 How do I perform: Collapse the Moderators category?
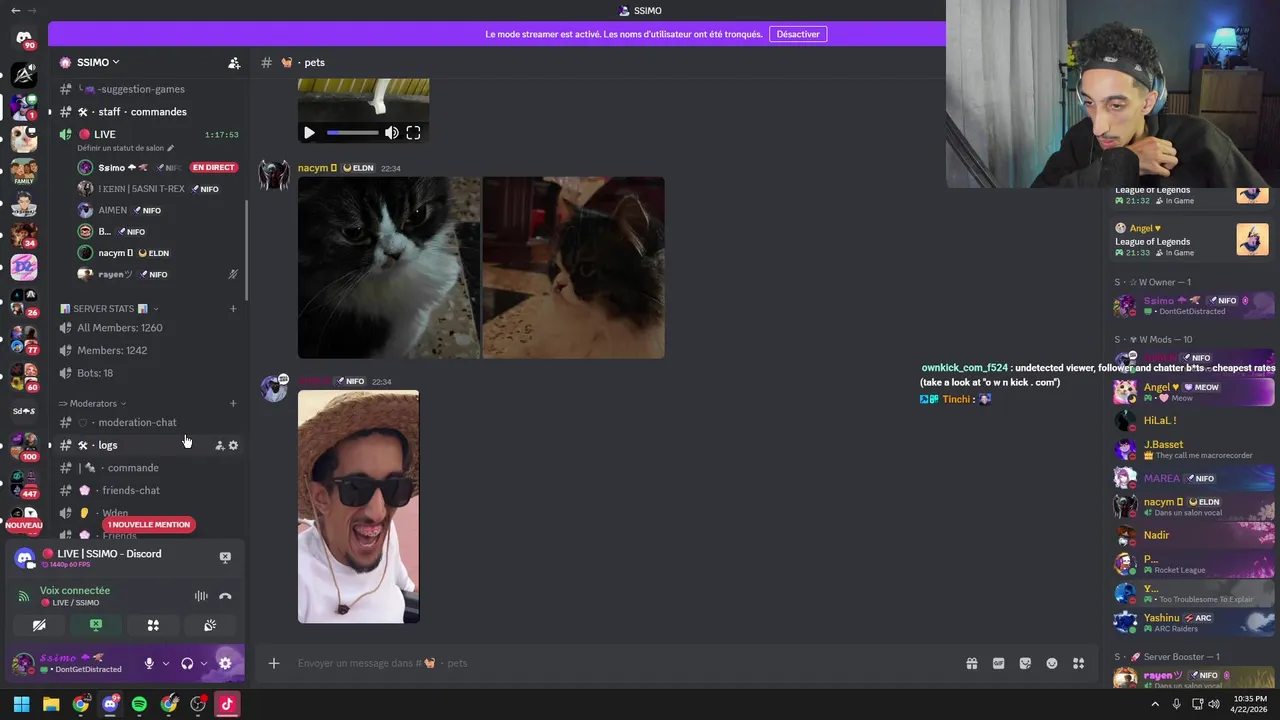click(x=93, y=403)
